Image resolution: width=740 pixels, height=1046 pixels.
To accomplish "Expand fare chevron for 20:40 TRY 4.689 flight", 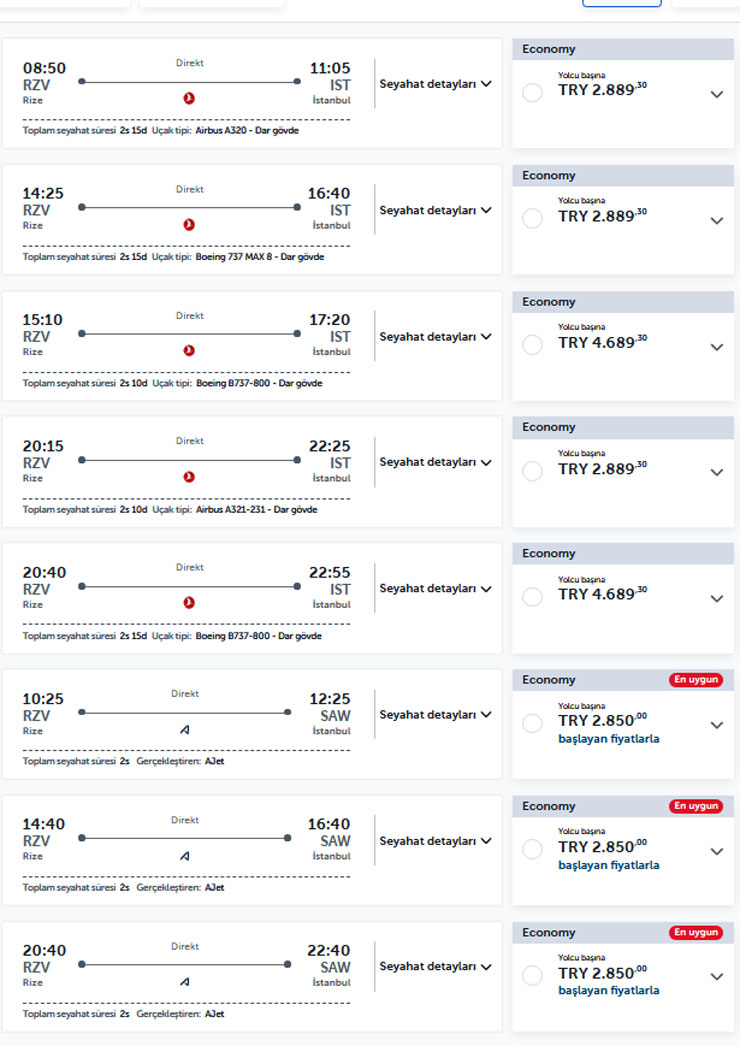I will pyautogui.click(x=716, y=599).
